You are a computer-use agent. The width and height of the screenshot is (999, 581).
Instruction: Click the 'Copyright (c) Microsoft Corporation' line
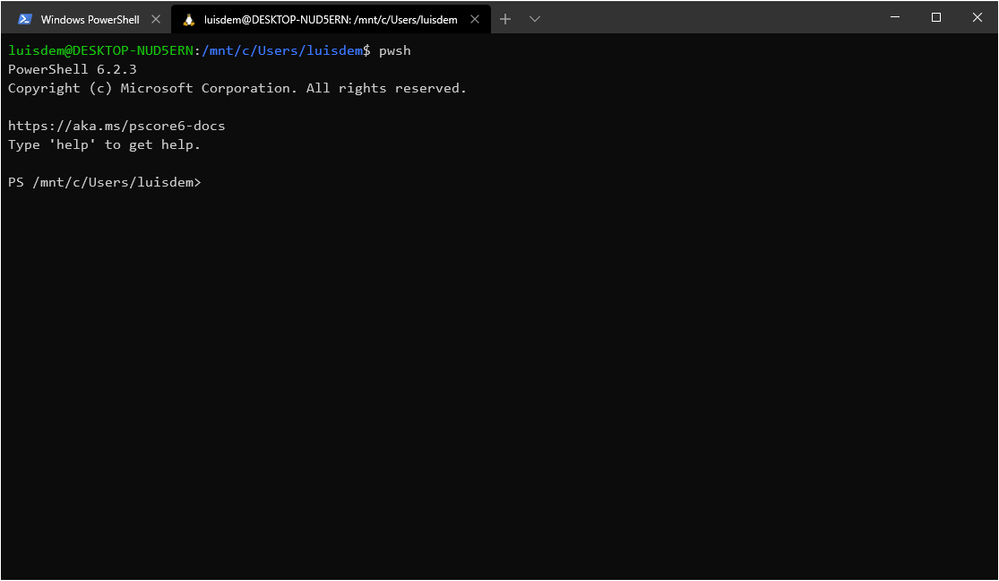[237, 88]
